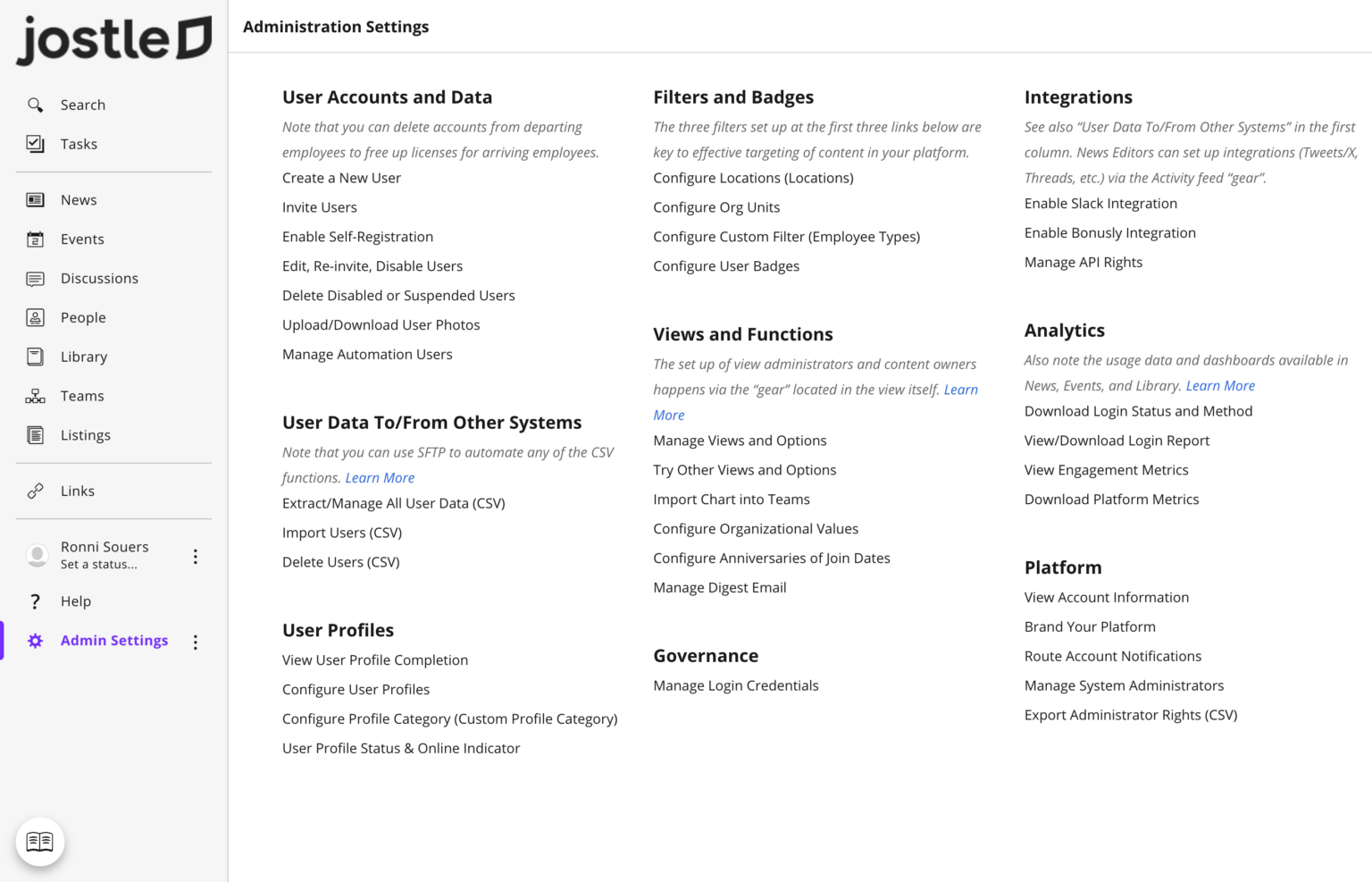Open the Search icon
The image size is (1372, 882).
tap(36, 105)
